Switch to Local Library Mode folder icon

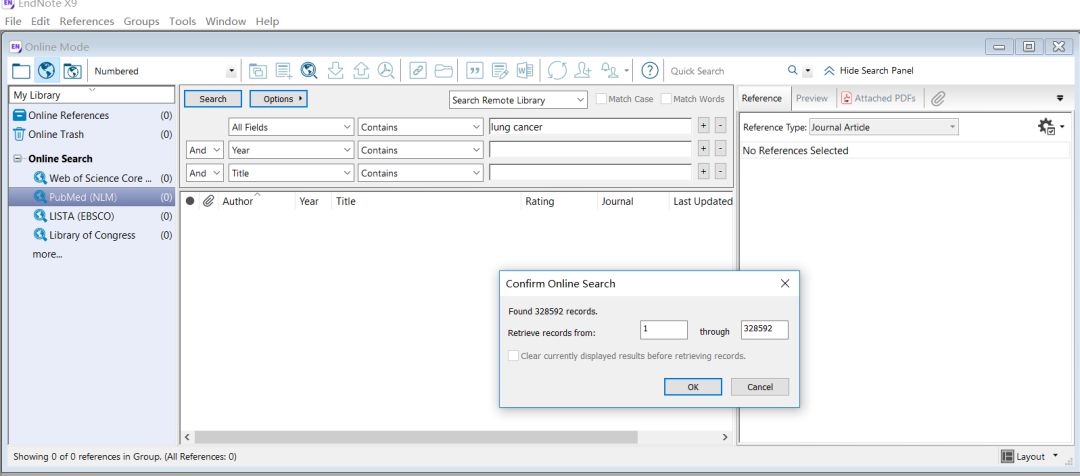(x=21, y=71)
